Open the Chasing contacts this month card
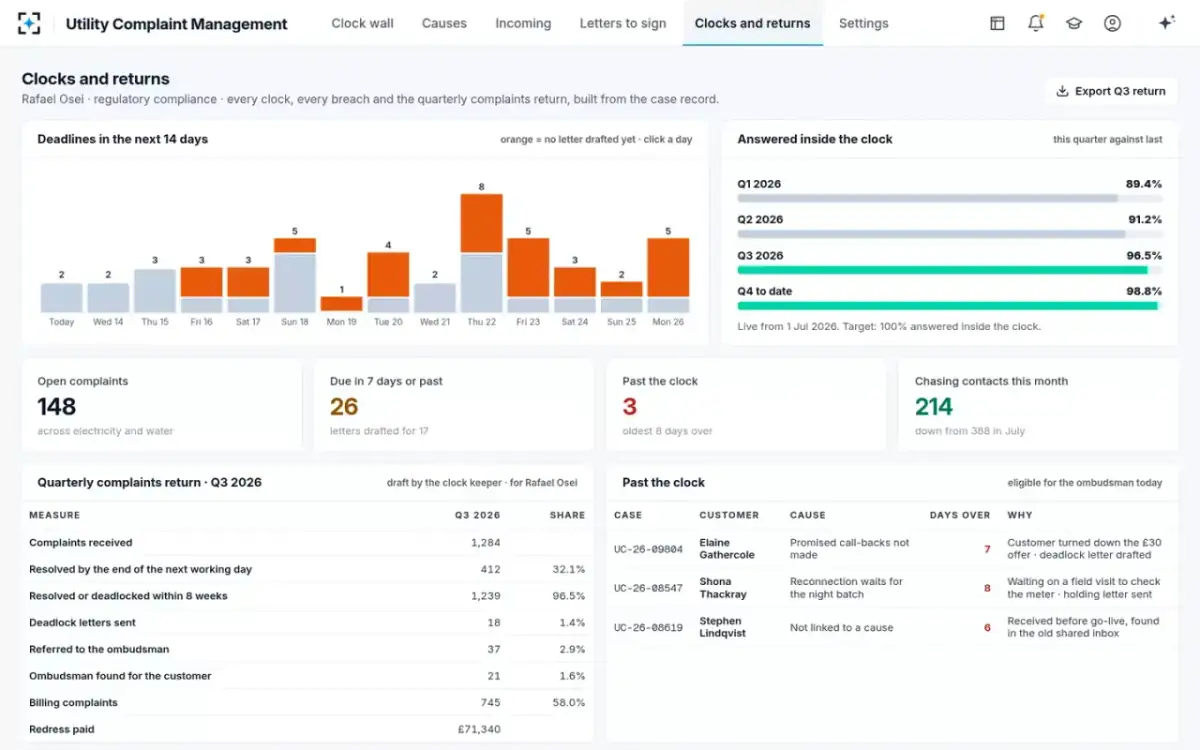The height and width of the screenshot is (750, 1200). (1038, 405)
